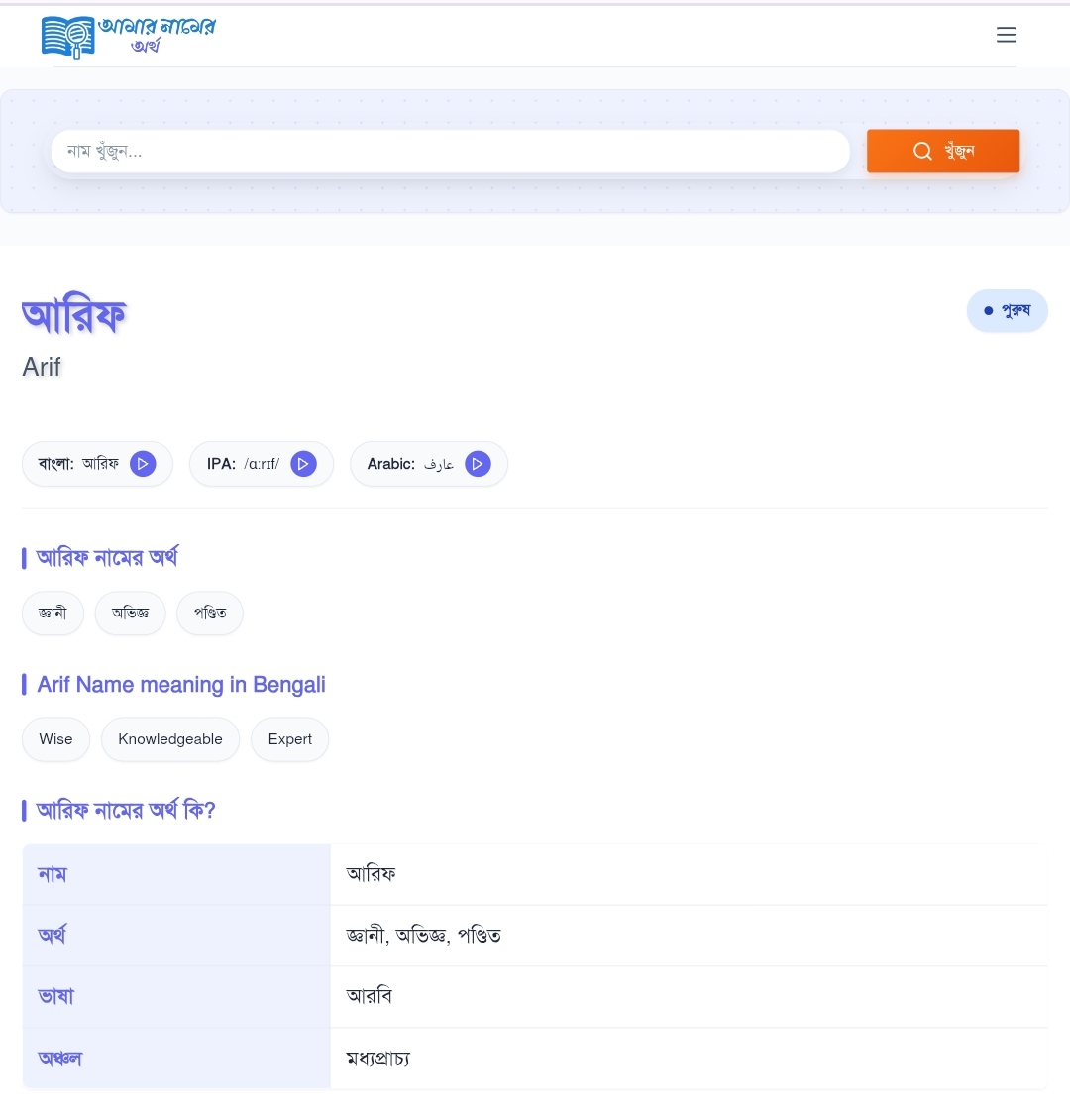Click the magnifier icon in search button

point(922,151)
